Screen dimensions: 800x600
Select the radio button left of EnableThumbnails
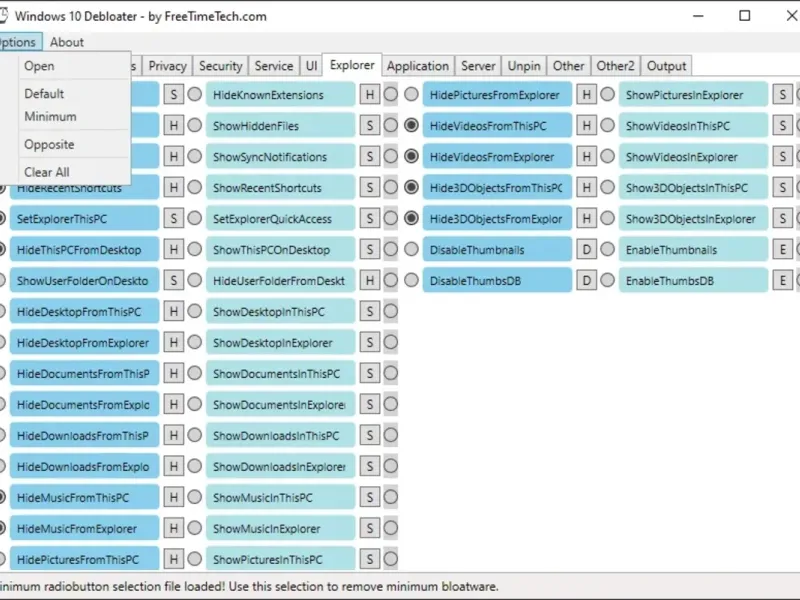point(607,249)
